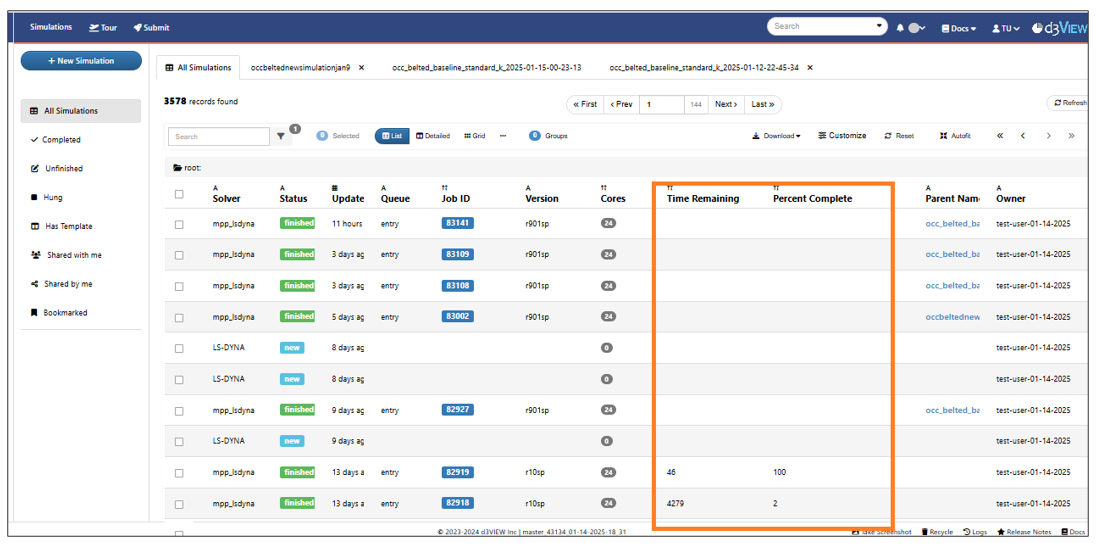Click the New Simulation button
The image size is (1099, 544).
point(81,61)
